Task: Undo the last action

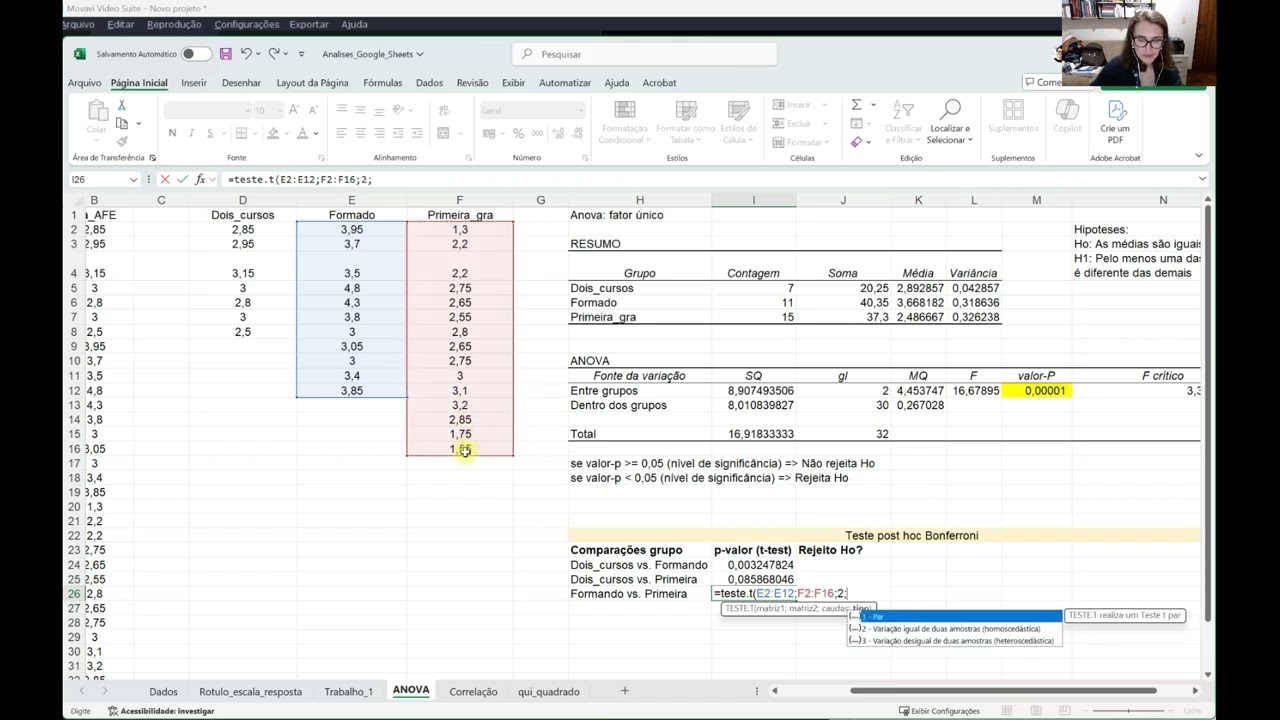Action: coord(245,54)
